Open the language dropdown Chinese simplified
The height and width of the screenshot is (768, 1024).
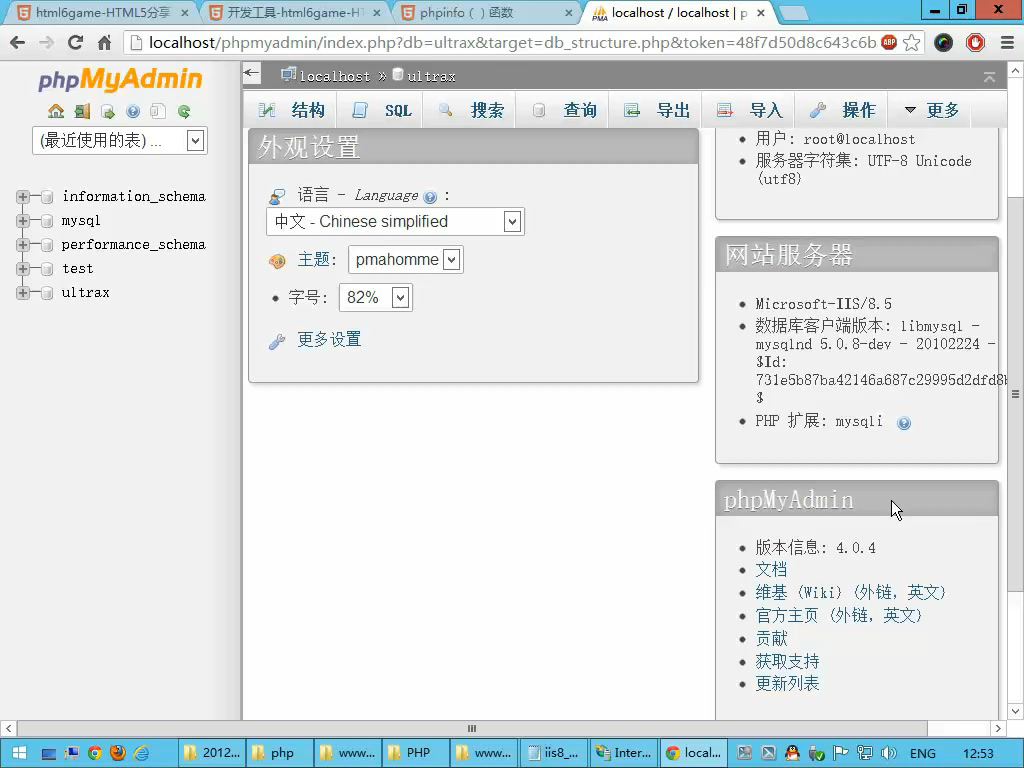coord(395,222)
